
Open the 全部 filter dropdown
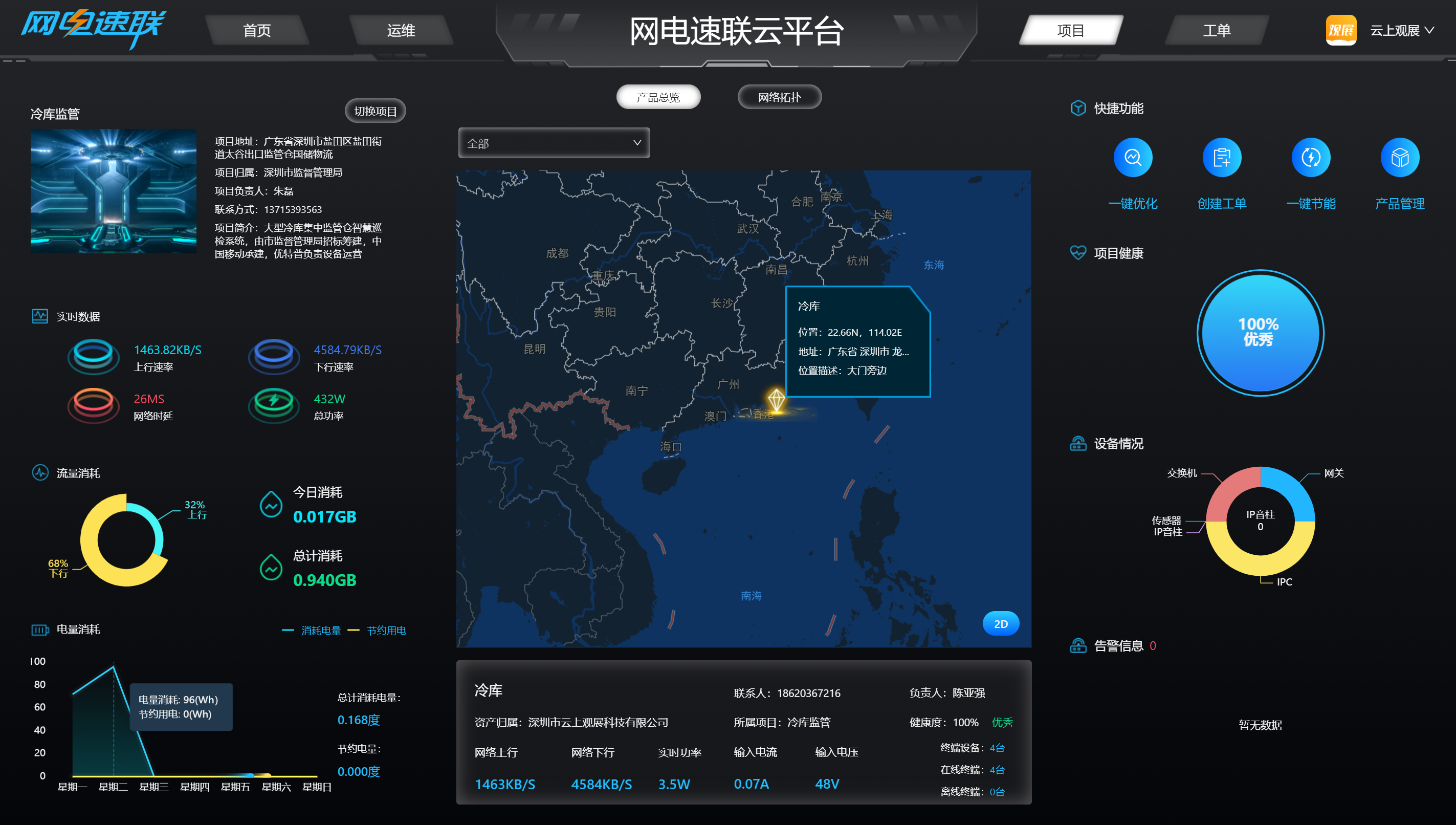pos(554,143)
